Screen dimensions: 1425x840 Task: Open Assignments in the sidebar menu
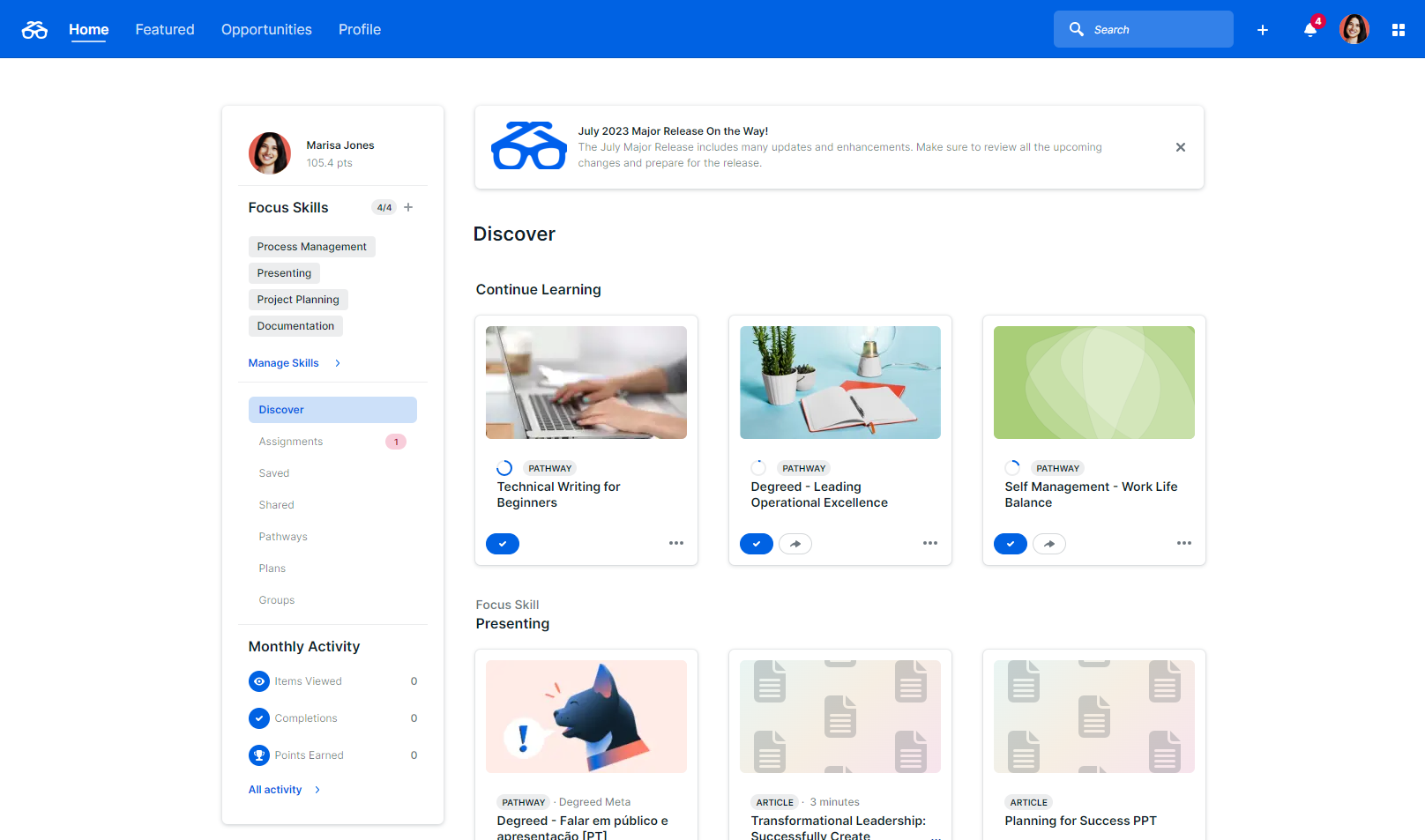pos(291,442)
